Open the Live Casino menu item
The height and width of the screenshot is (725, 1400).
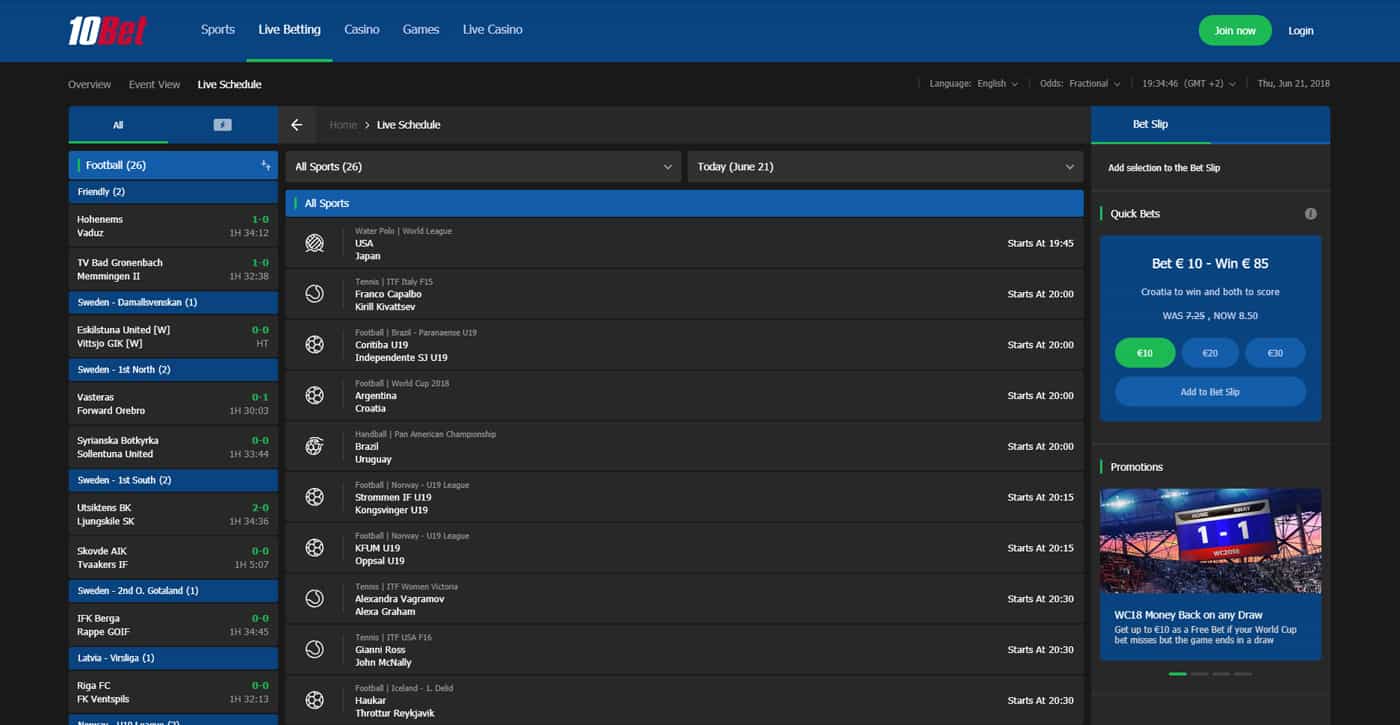click(x=493, y=30)
